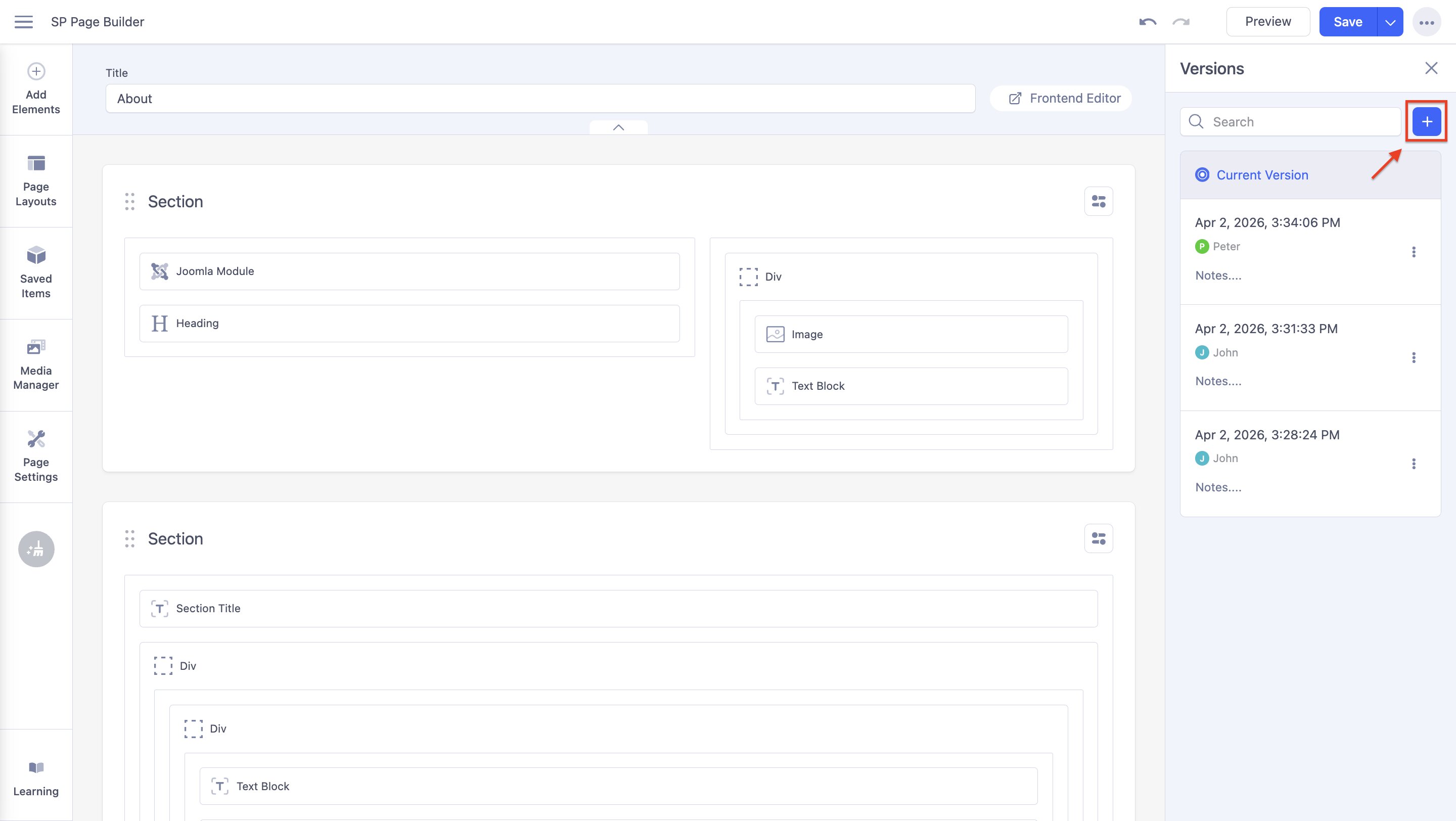1456x821 pixels.
Task: Click the undo arrow icon
Action: 1148,21
